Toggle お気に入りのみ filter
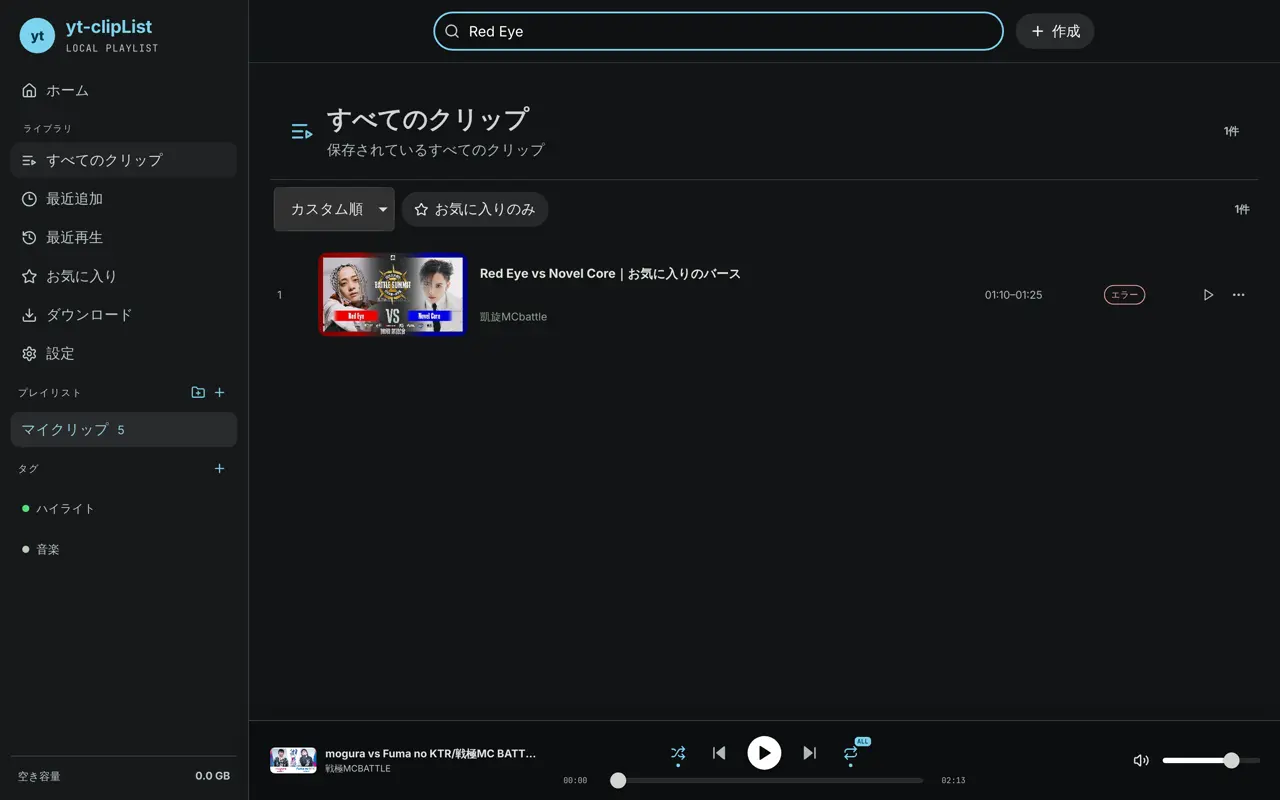Viewport: 1280px width, 800px height. (475, 209)
